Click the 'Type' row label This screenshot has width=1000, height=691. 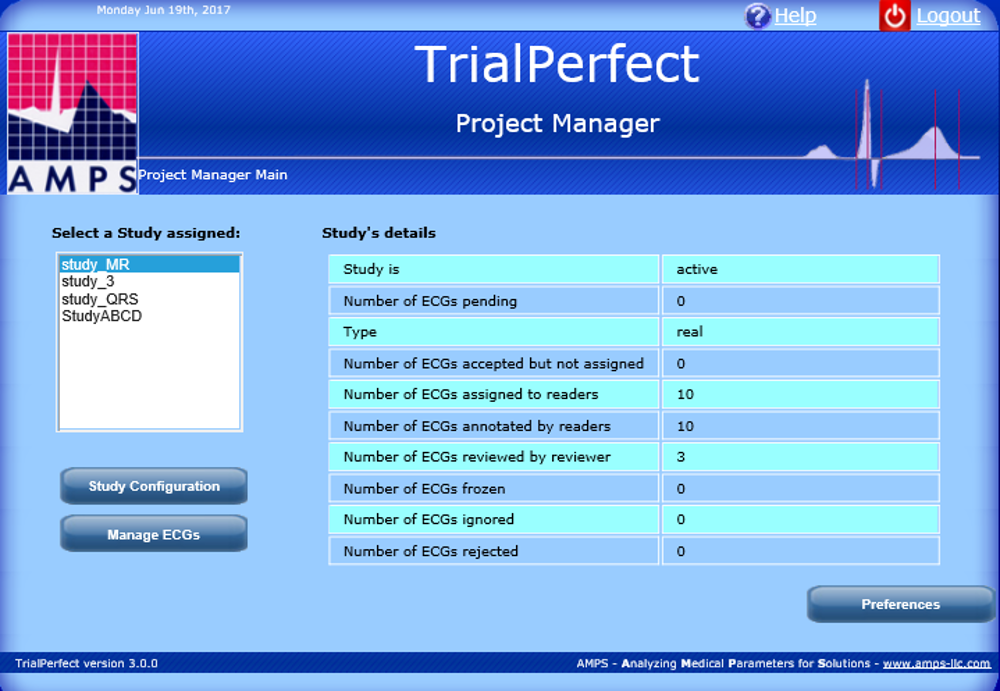click(x=360, y=332)
